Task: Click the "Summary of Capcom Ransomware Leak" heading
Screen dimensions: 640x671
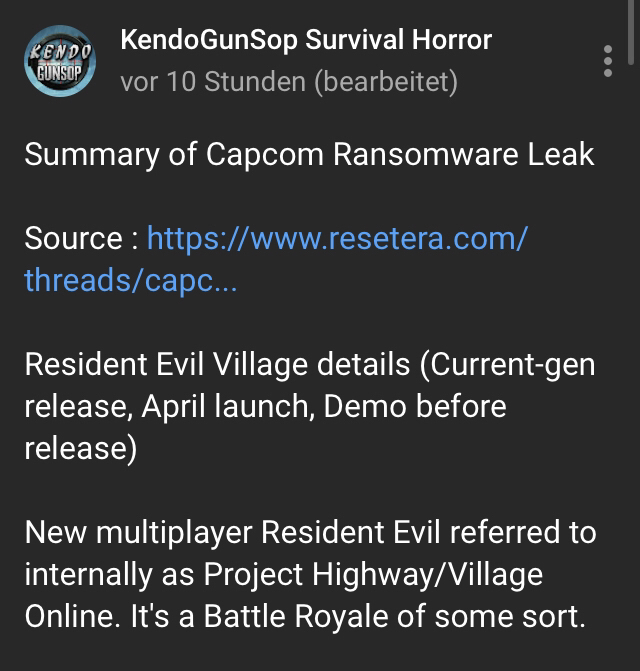Action: tap(309, 154)
